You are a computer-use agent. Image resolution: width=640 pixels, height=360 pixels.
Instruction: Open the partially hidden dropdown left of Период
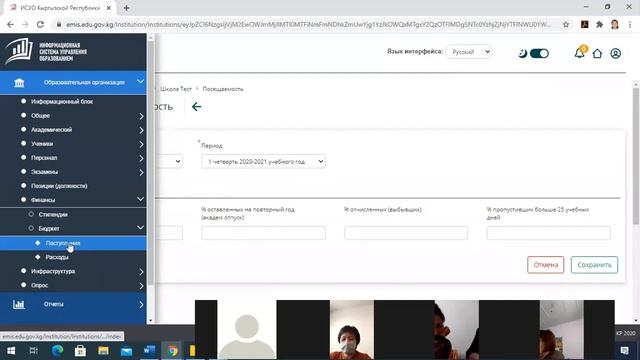[x=169, y=162]
